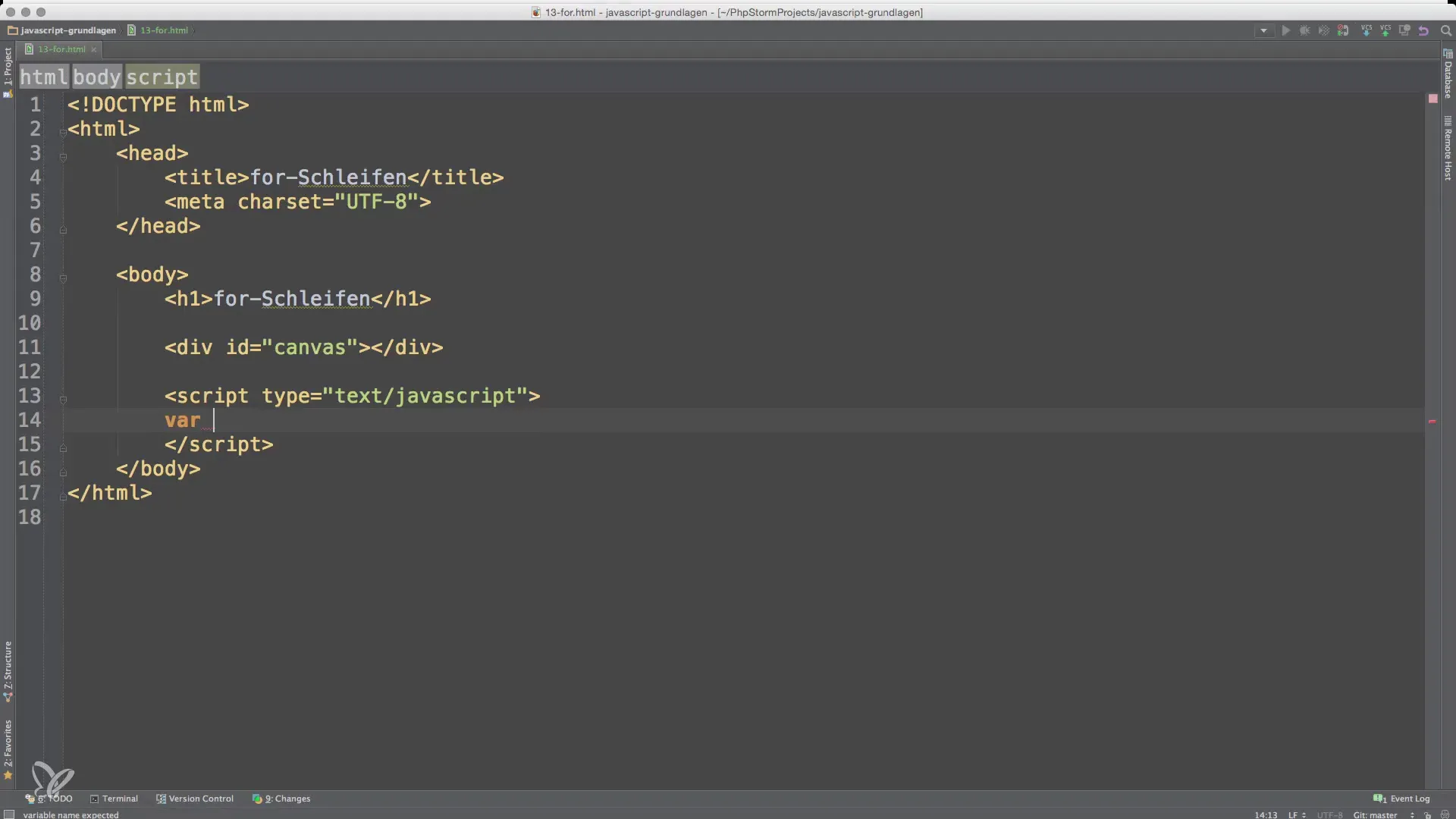This screenshot has width=1456, height=819.
Task: Click the for-Schleifen title text
Action: point(328,177)
